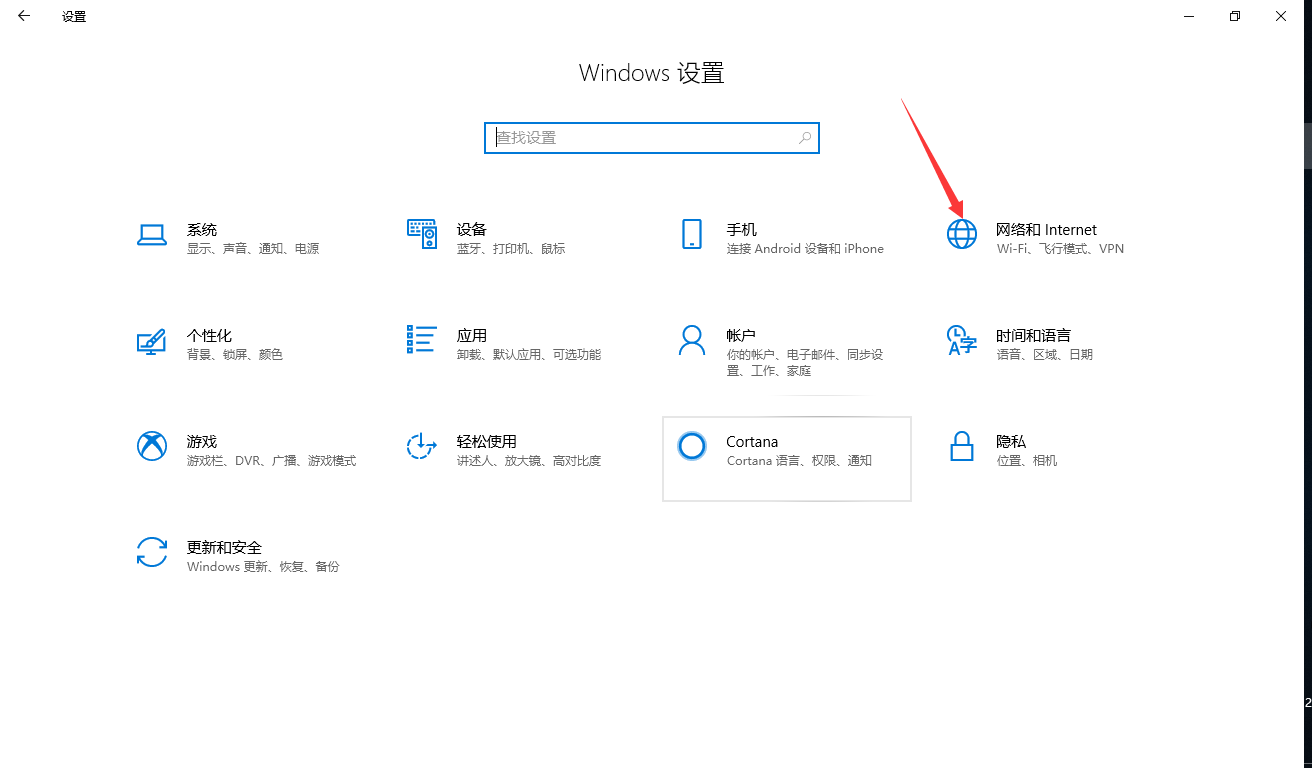Minimize the Settings window
This screenshot has width=1312, height=768.
(x=1189, y=16)
